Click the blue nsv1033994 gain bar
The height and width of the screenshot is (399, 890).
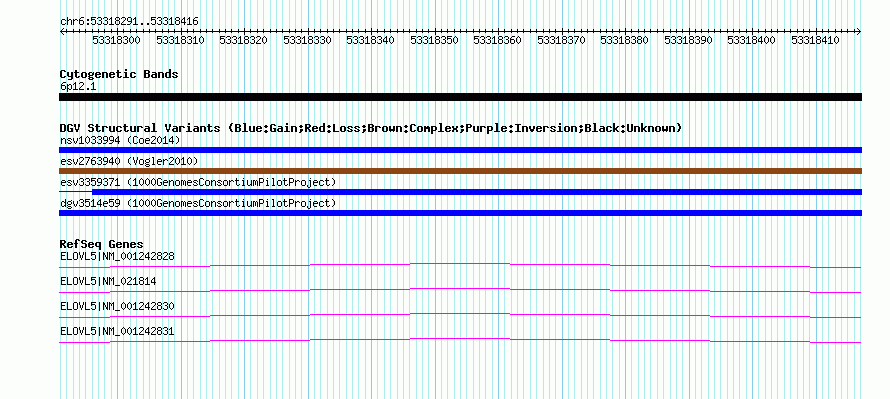click(x=460, y=150)
